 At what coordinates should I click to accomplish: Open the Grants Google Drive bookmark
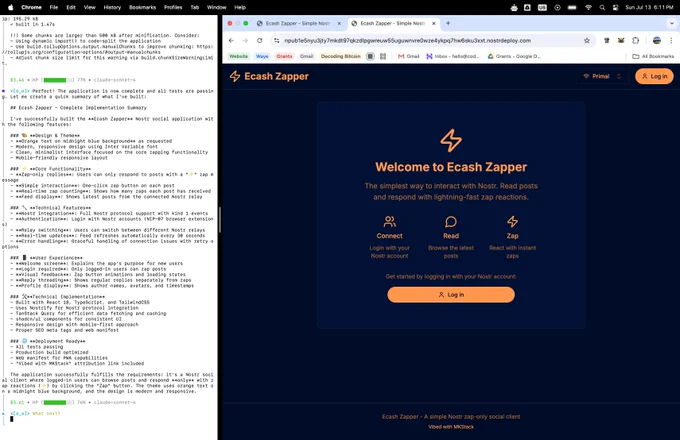(x=514, y=56)
